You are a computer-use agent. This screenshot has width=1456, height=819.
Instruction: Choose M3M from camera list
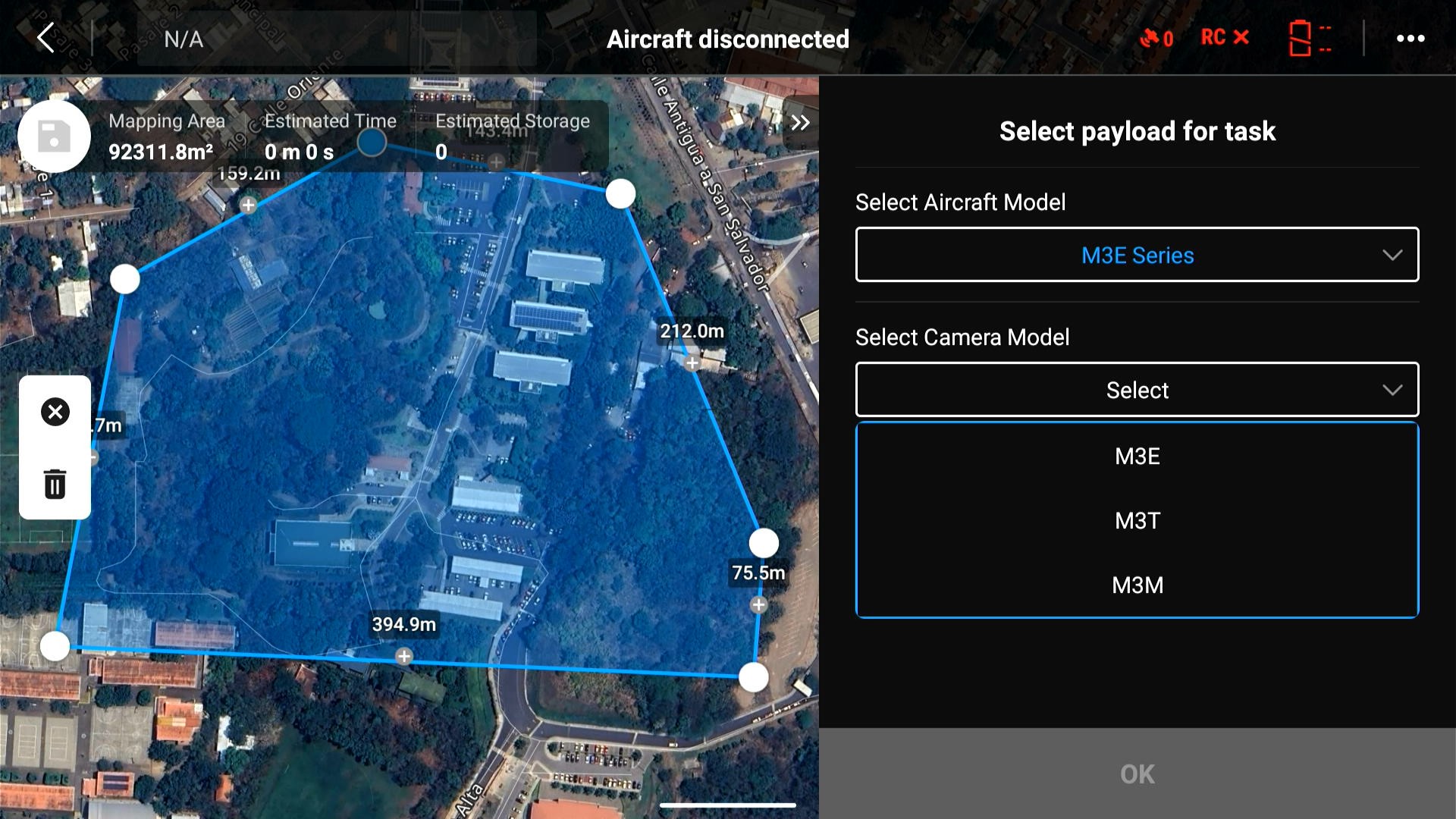click(x=1136, y=585)
